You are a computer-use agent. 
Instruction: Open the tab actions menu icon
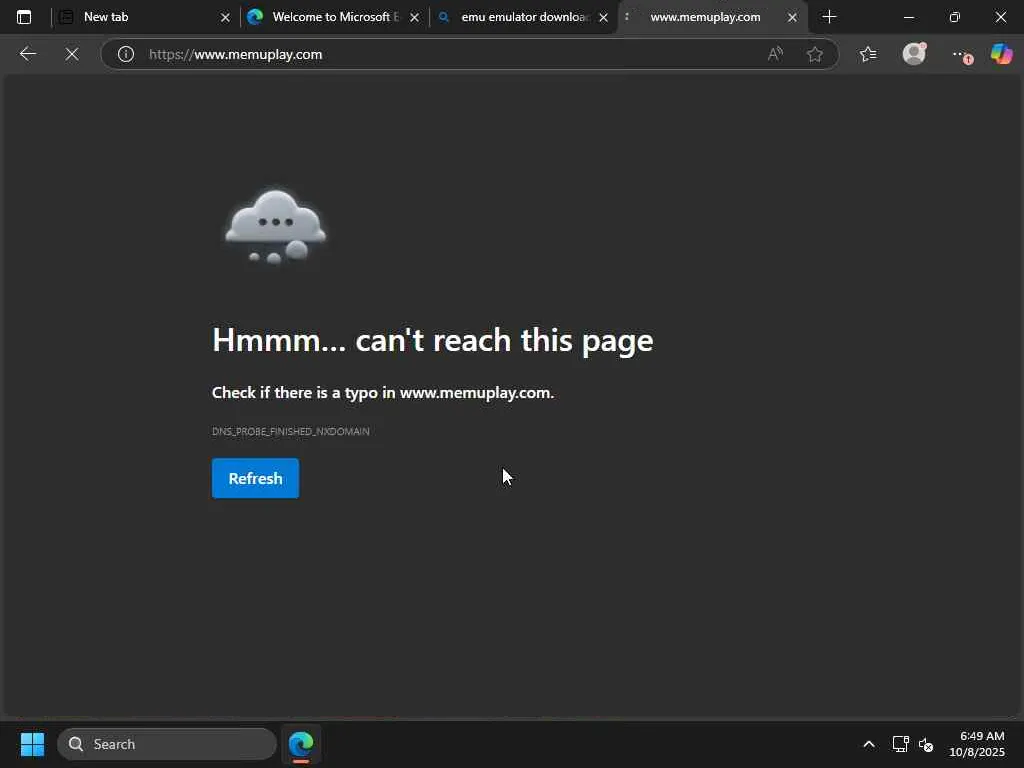point(24,17)
